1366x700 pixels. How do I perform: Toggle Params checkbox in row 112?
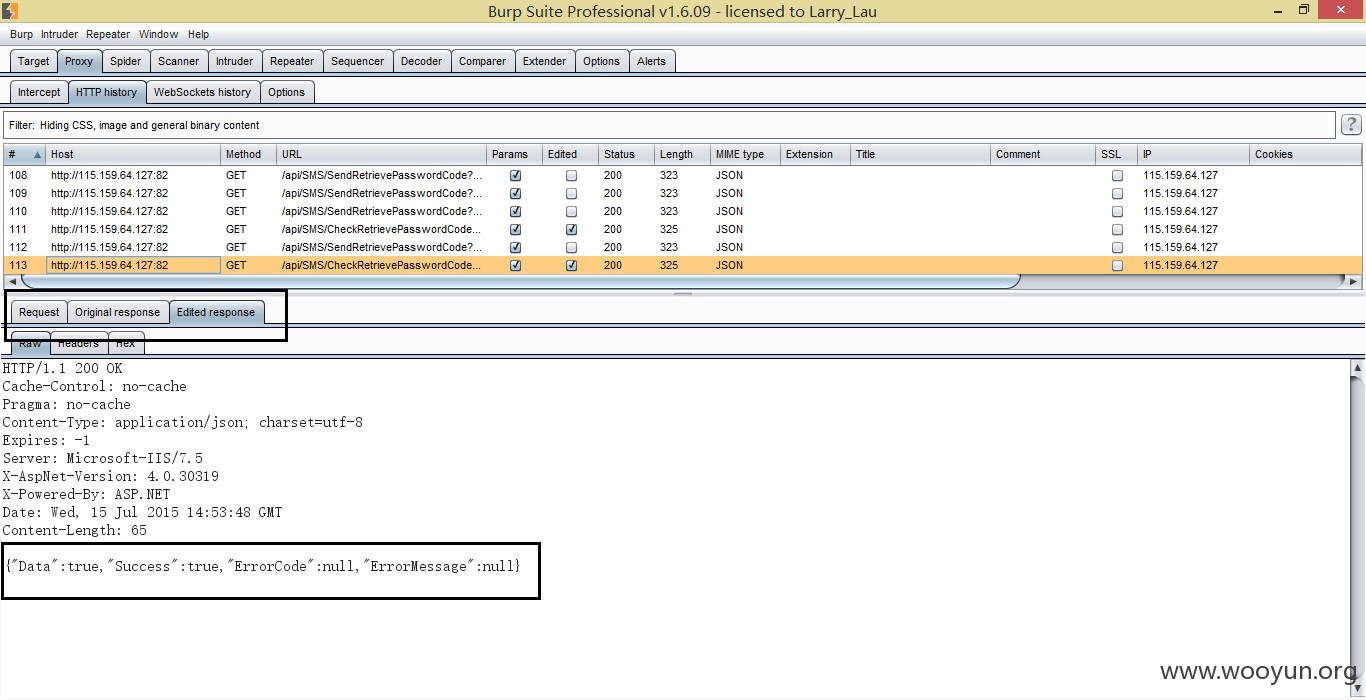coord(515,247)
